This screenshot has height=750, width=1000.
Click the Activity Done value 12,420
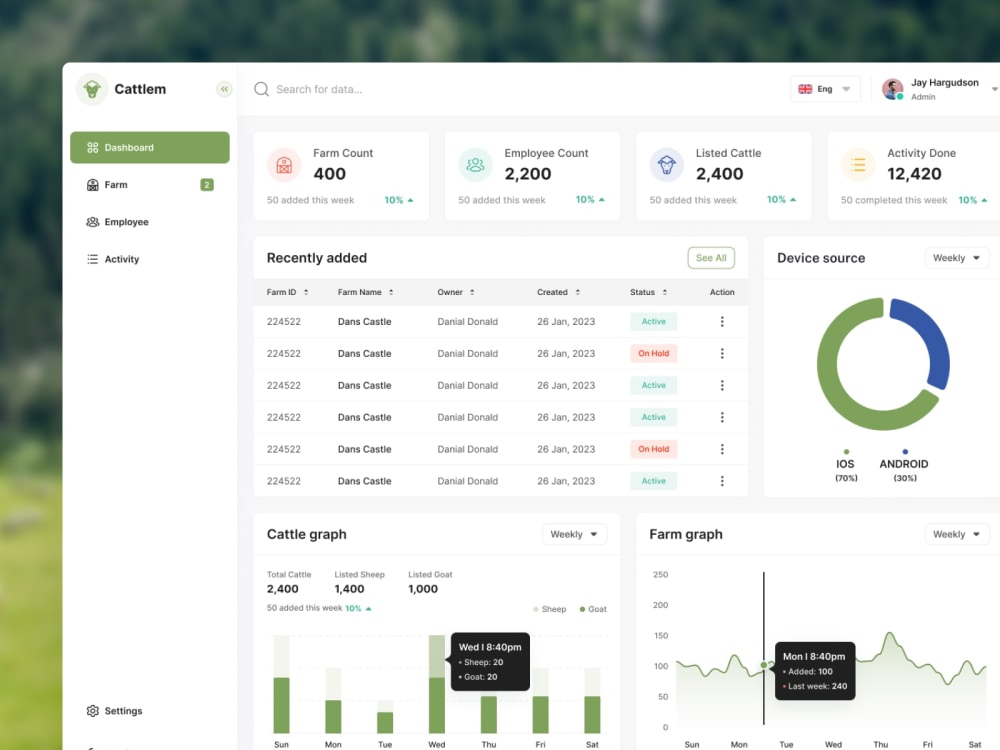(914, 173)
